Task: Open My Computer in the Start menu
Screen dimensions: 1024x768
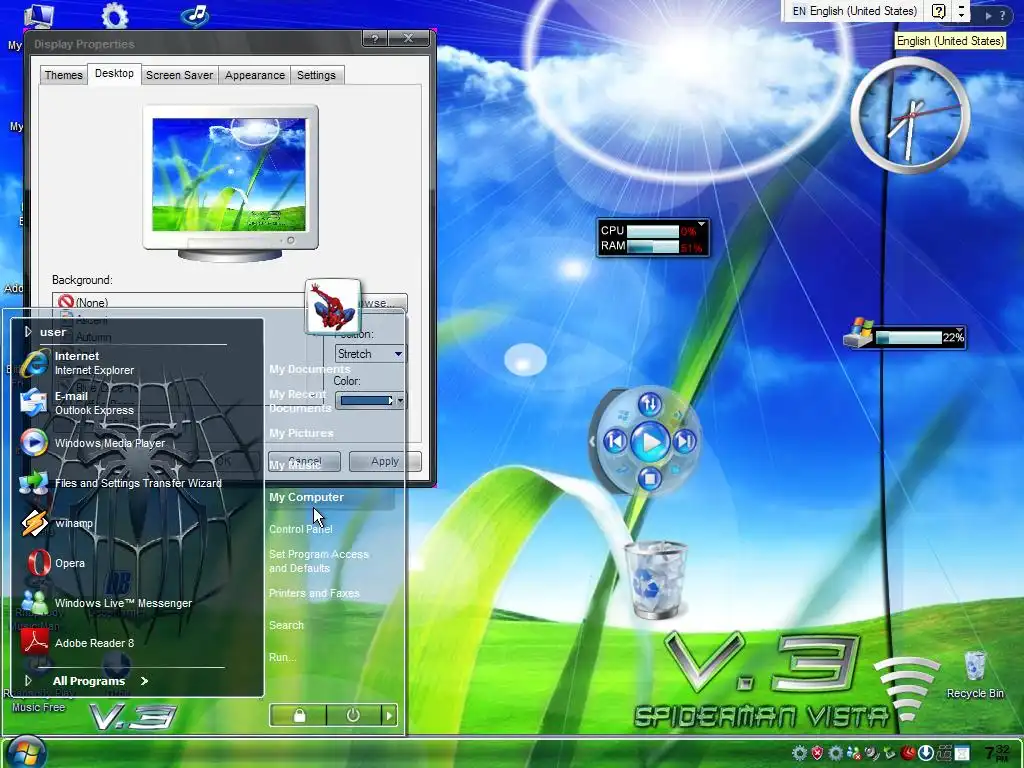Action: (x=330, y=498)
